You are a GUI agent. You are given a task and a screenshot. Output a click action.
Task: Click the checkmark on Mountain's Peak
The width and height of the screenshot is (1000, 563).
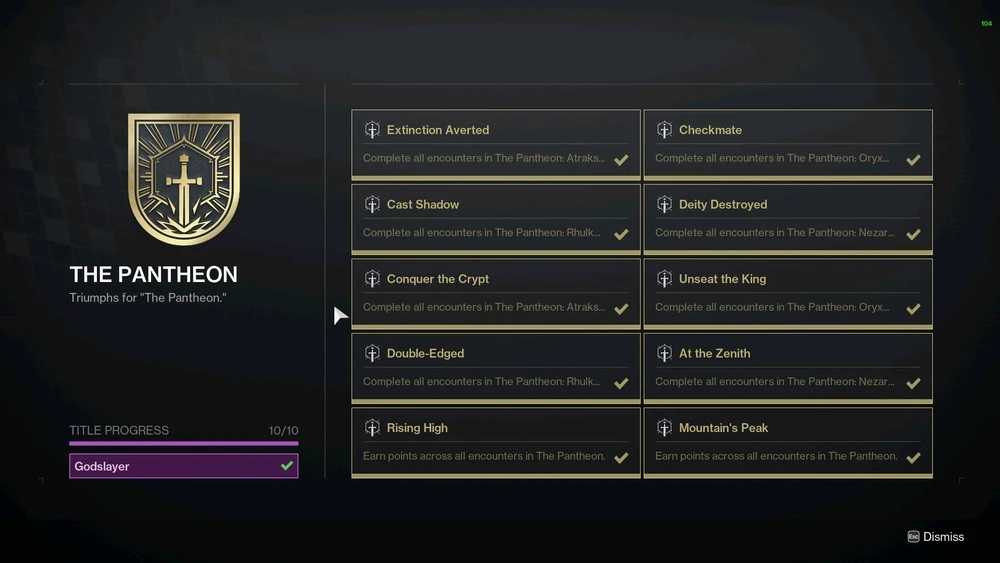[913, 458]
